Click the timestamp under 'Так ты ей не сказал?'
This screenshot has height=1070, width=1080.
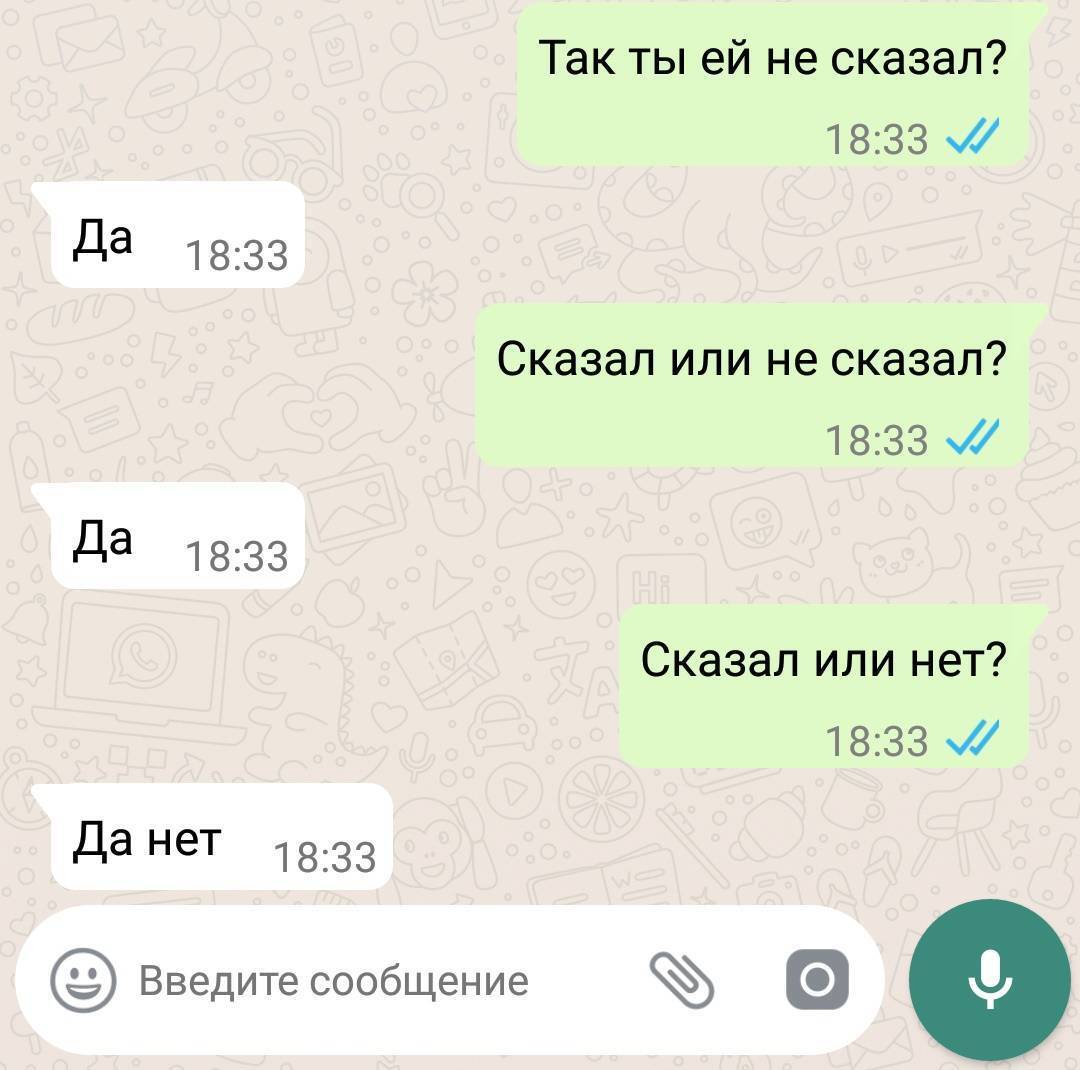[877, 139]
